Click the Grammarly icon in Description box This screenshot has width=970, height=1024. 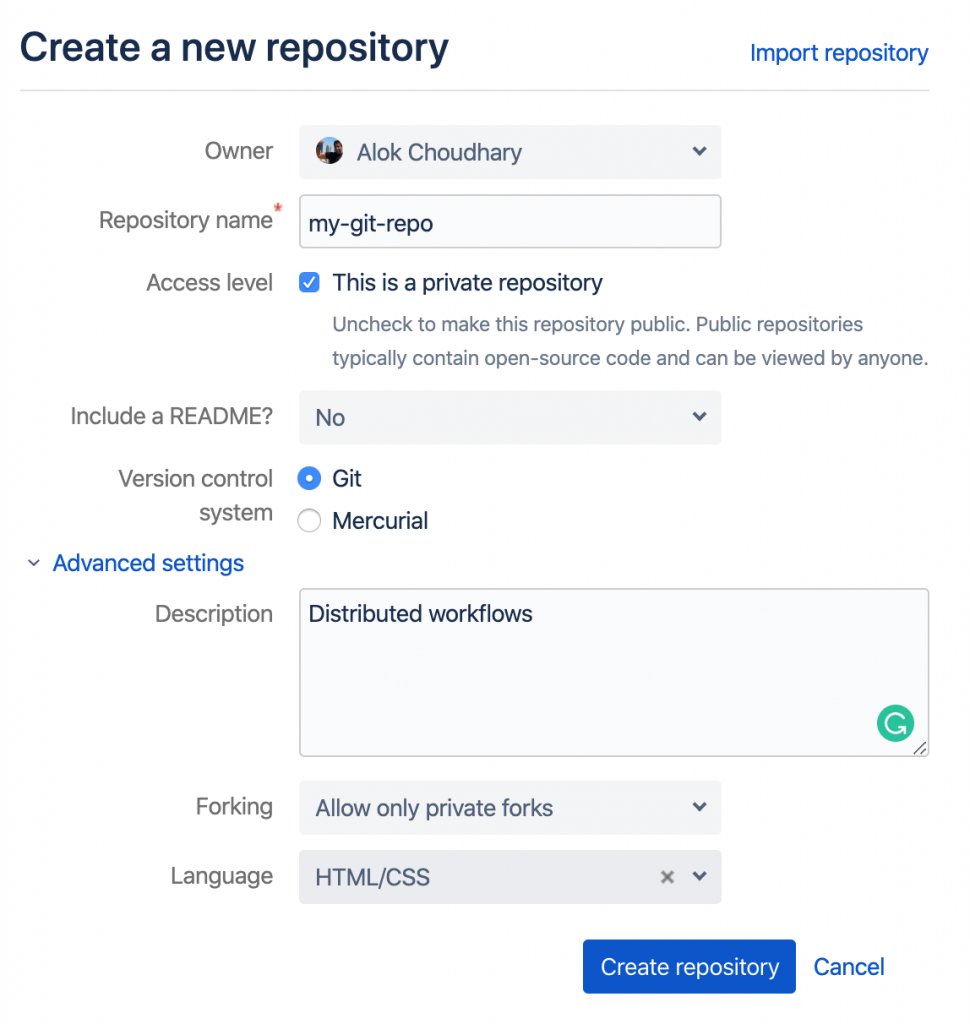tap(895, 723)
